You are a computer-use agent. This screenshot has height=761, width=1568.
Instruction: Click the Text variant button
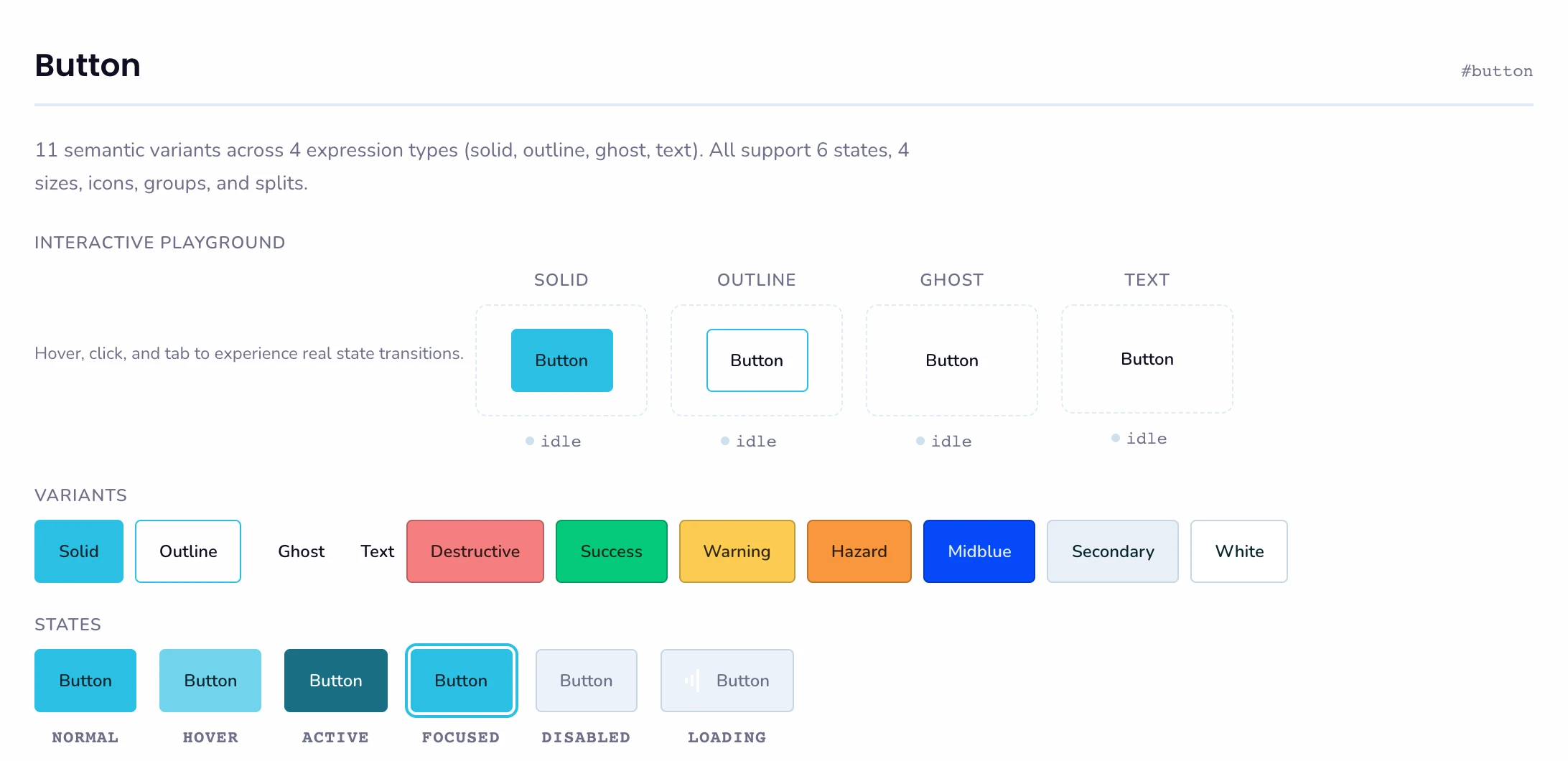378,551
